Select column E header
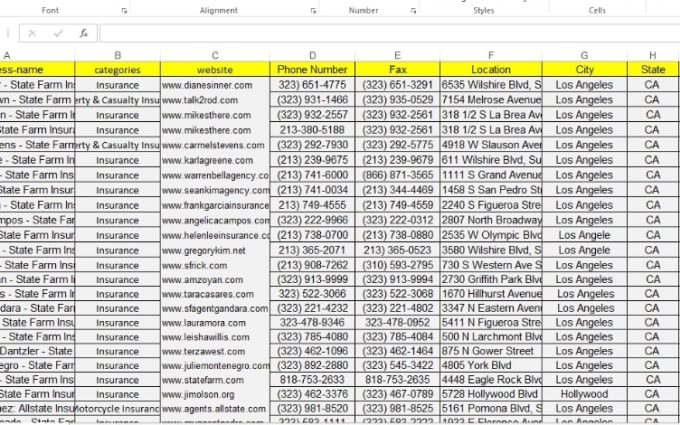The width and height of the screenshot is (680, 425). click(397, 56)
